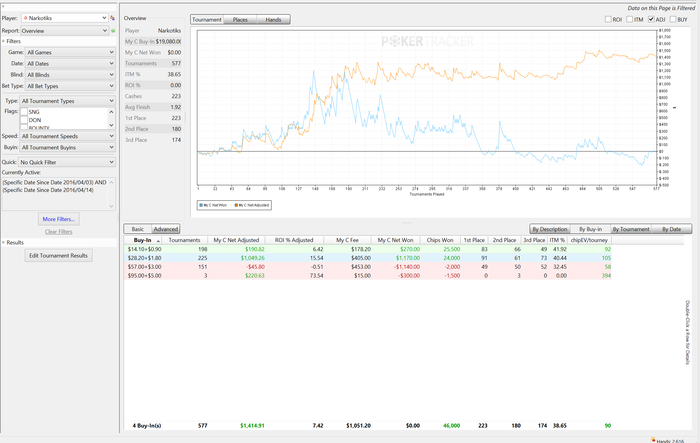Click the More Filters button
Viewport: 700px width, 443px height.
click(59, 218)
